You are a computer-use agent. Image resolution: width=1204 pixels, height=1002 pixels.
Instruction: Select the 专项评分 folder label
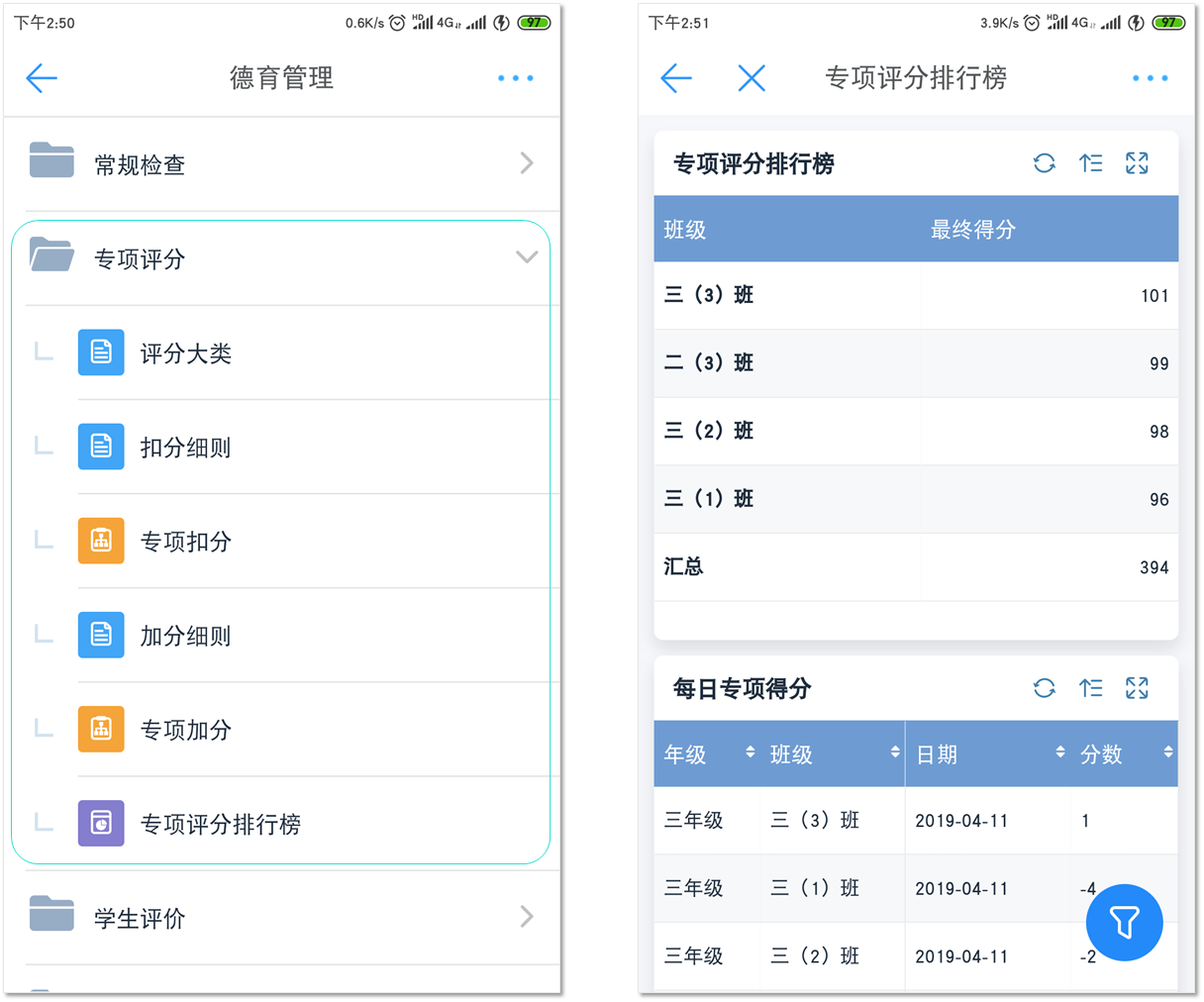tap(140, 259)
